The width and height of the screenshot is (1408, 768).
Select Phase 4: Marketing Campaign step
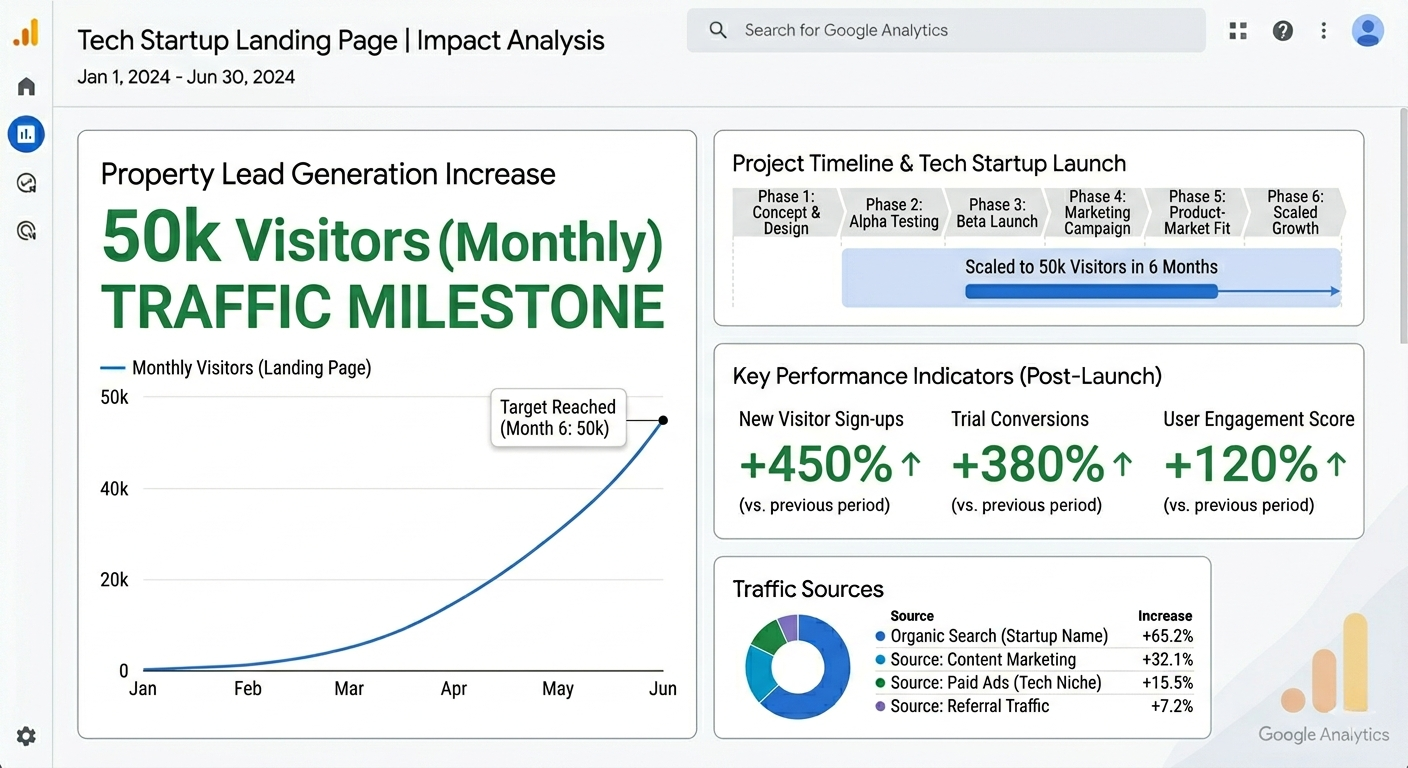[x=1097, y=212]
